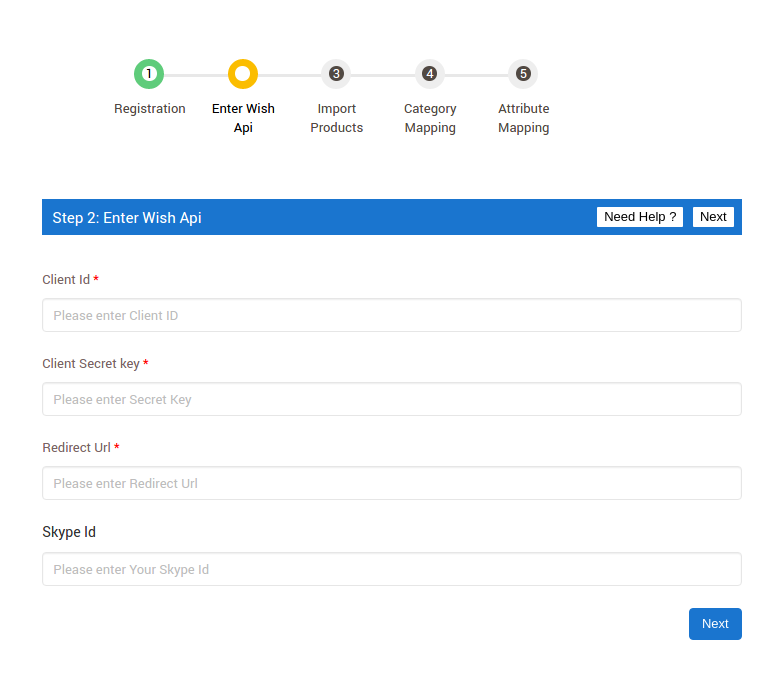Click the step 5 Attribute Mapping circle
The width and height of the screenshot is (782, 694).
(x=523, y=74)
